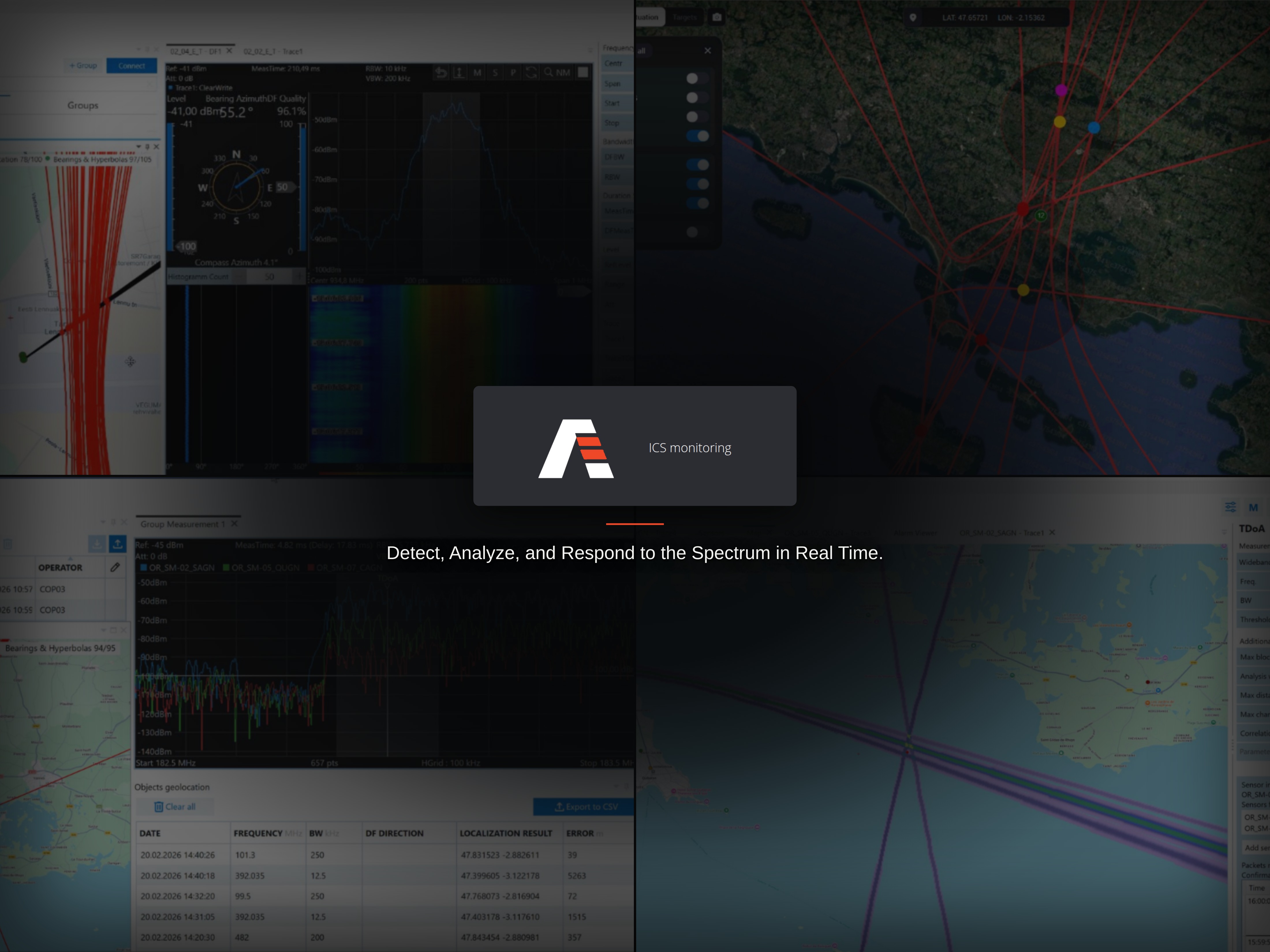Open the dropdown arrow on the red bearings map panel
This screenshot has width=1270, height=952.
coord(138,147)
